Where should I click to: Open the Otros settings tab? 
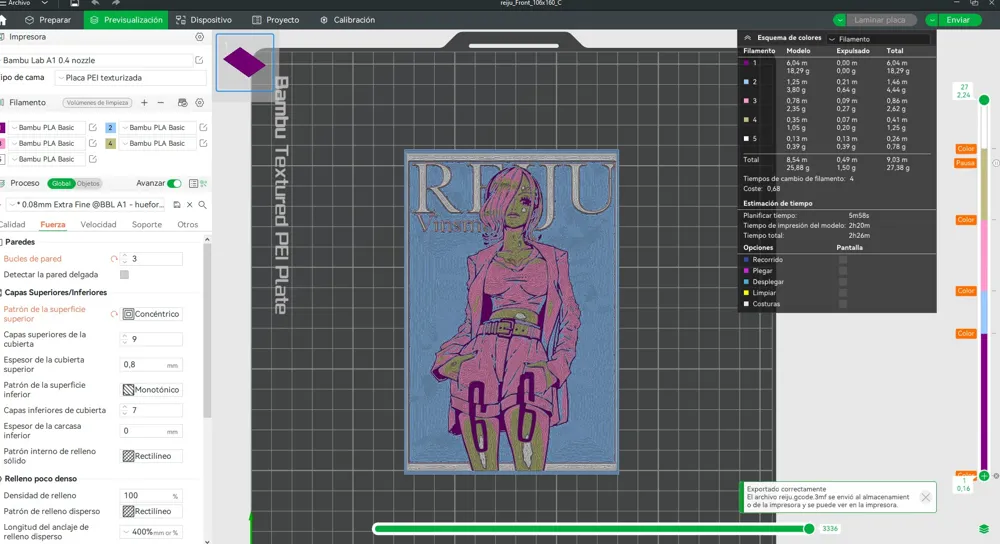(x=188, y=224)
